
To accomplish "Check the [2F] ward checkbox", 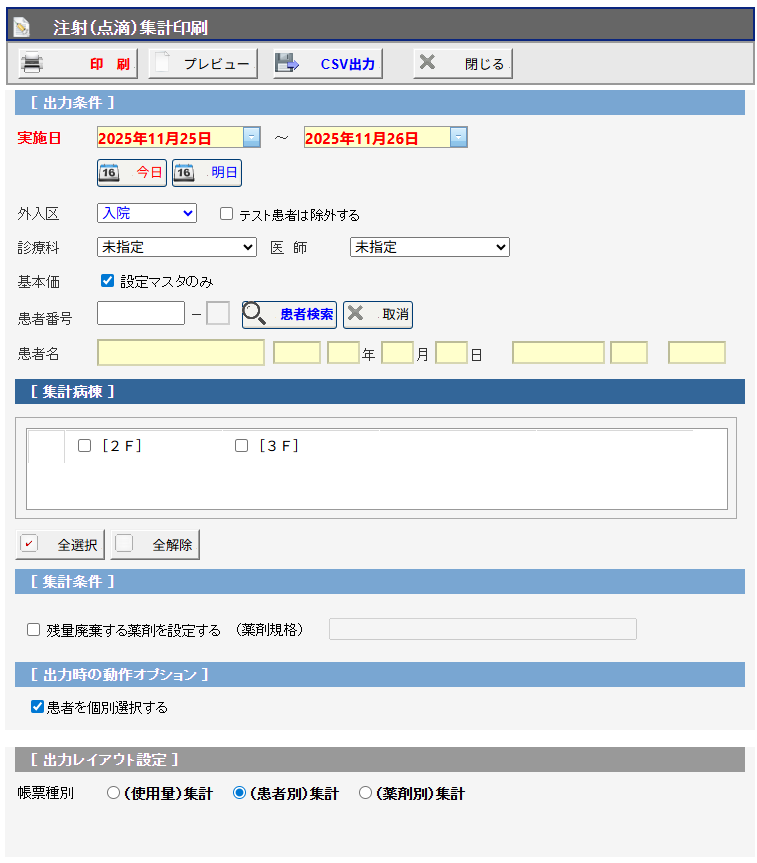I will [84, 446].
